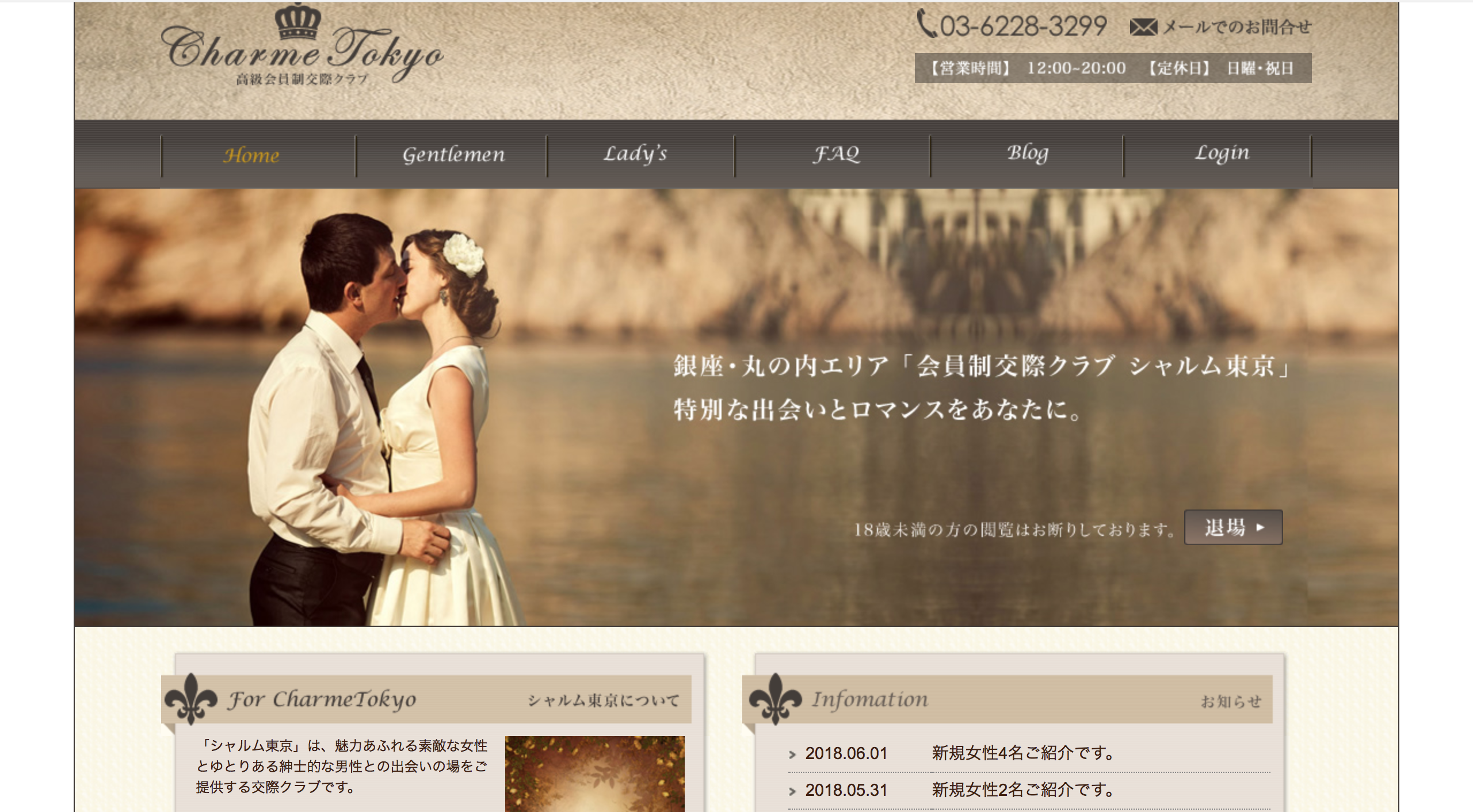Click the メールでのお問合せ contact link
This screenshot has height=812, width=1473.
1237,27
